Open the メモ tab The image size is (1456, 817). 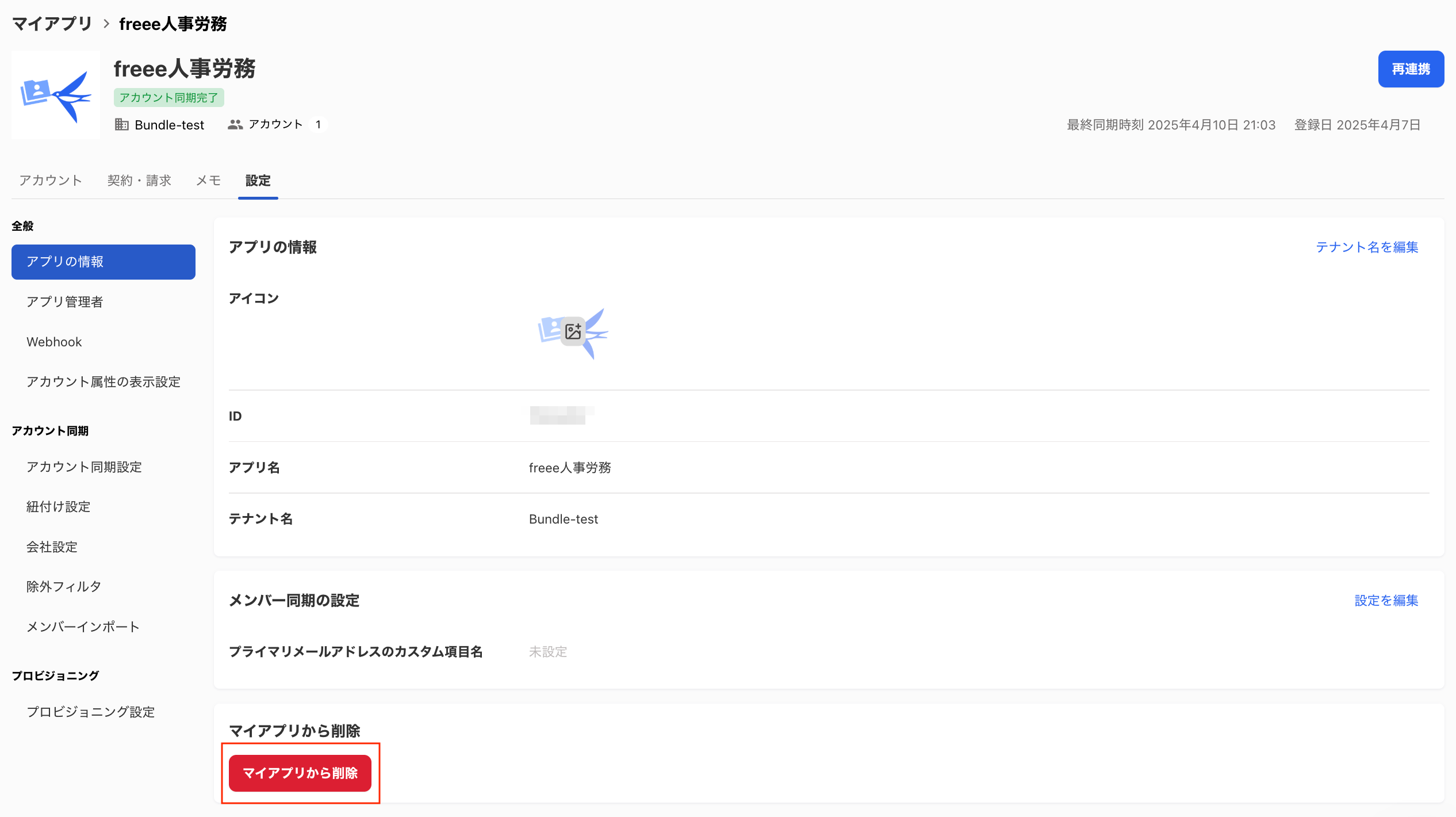(x=209, y=181)
